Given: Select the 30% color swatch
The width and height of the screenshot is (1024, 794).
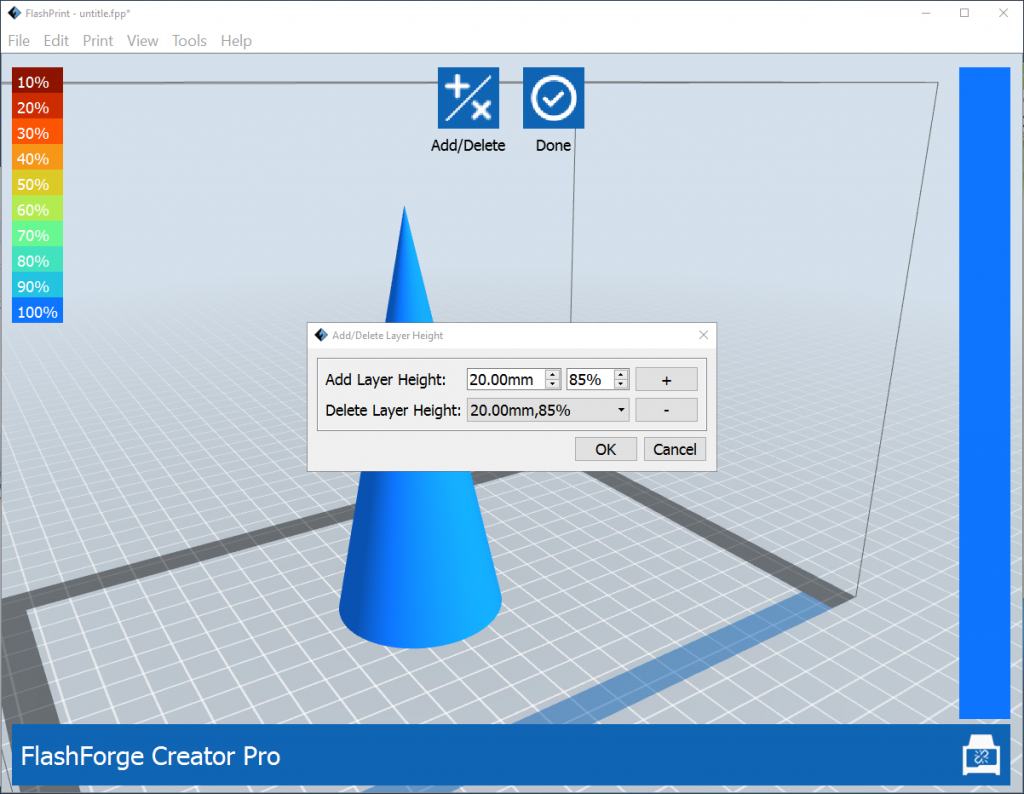Looking at the screenshot, I should [x=37, y=133].
